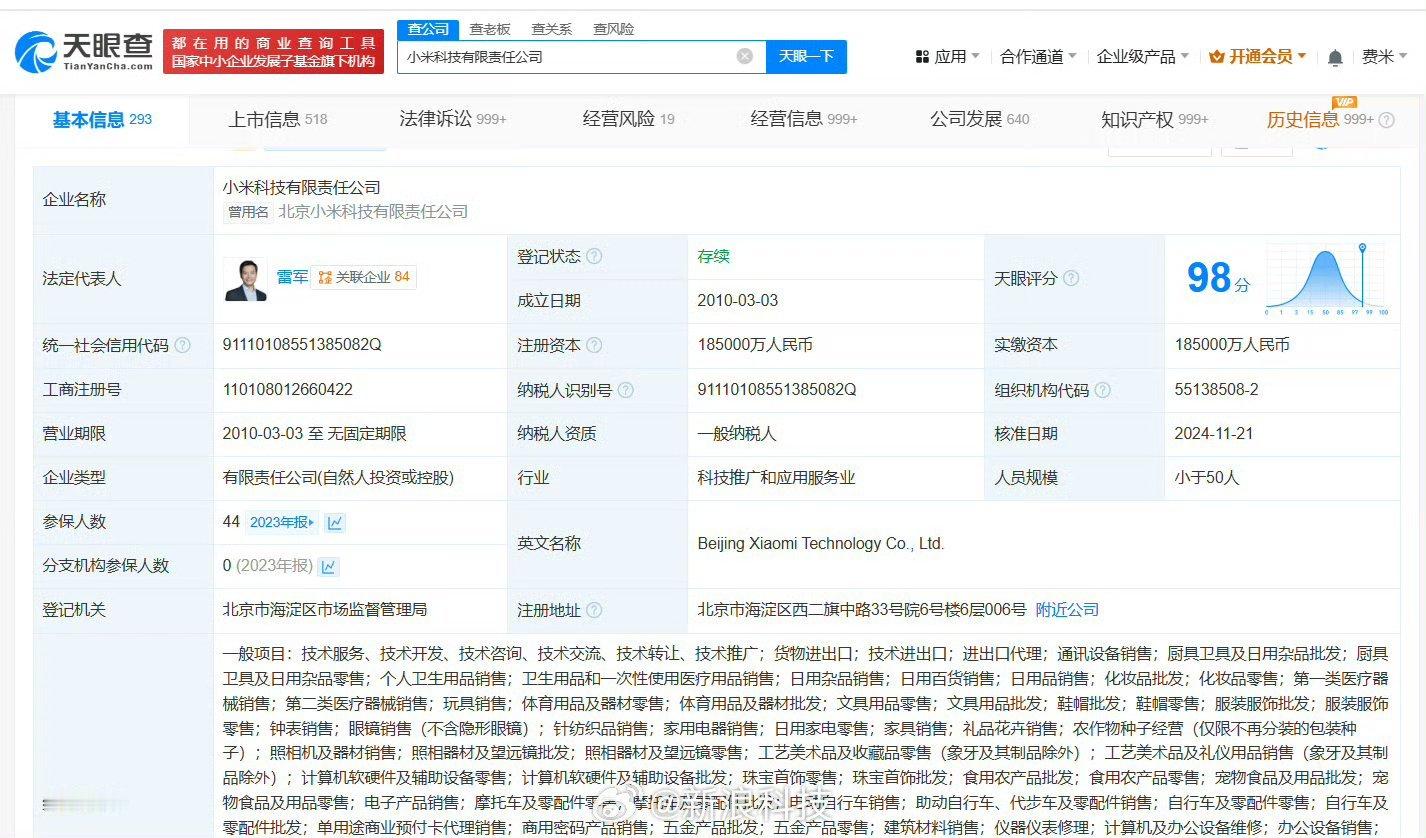
Task: Click the help icon next to 天眼评分
Action: [x=1071, y=278]
